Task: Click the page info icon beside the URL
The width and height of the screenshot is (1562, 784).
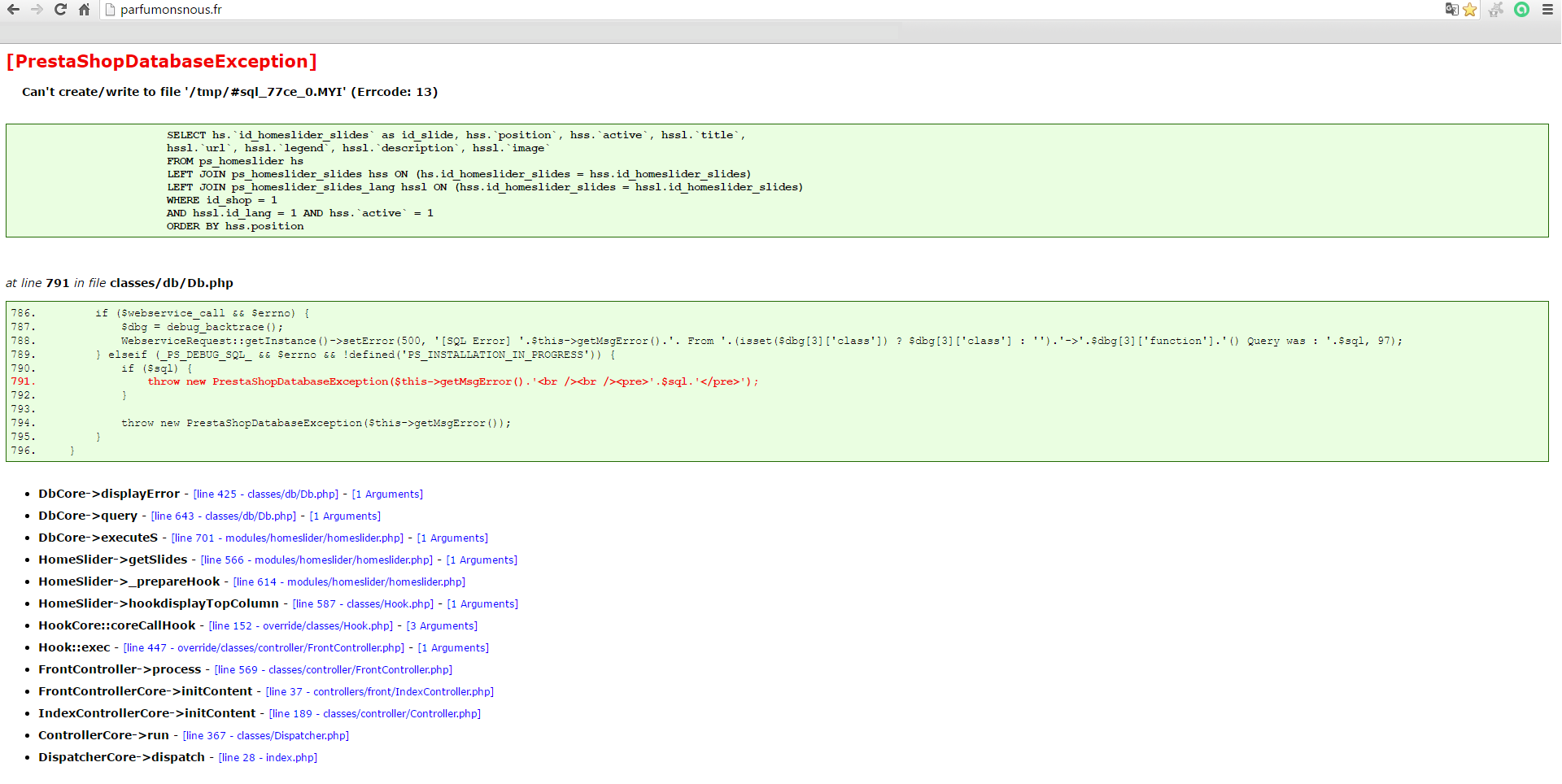Action: click(111, 10)
